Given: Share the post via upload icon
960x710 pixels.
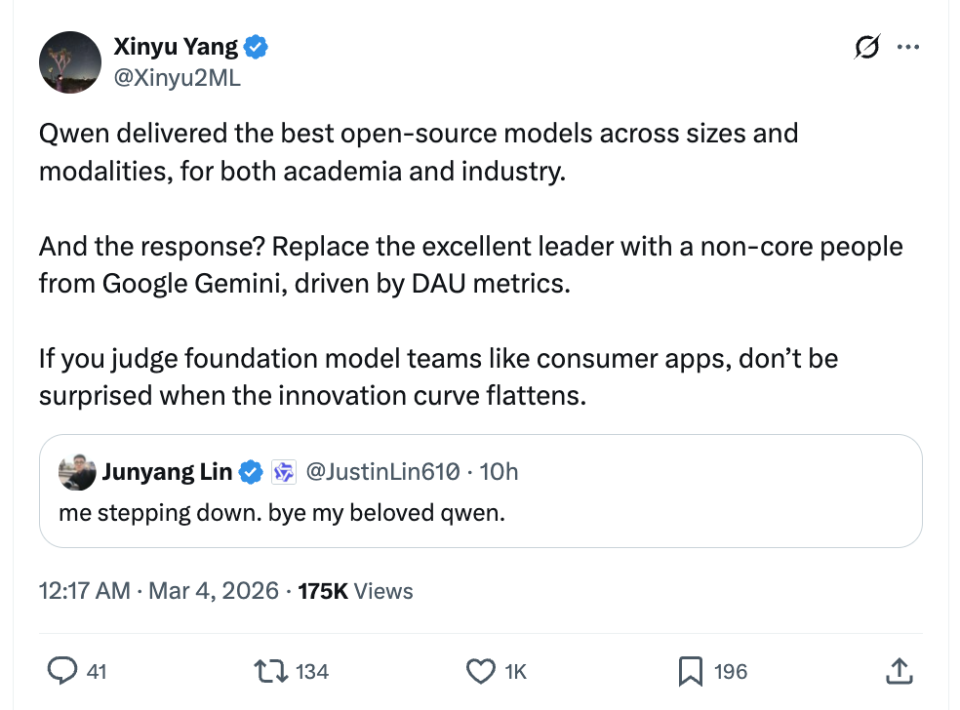Looking at the screenshot, I should point(899,671).
